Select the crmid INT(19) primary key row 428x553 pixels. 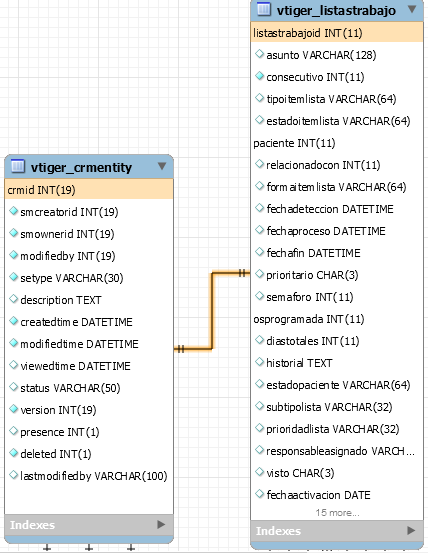pos(89,190)
